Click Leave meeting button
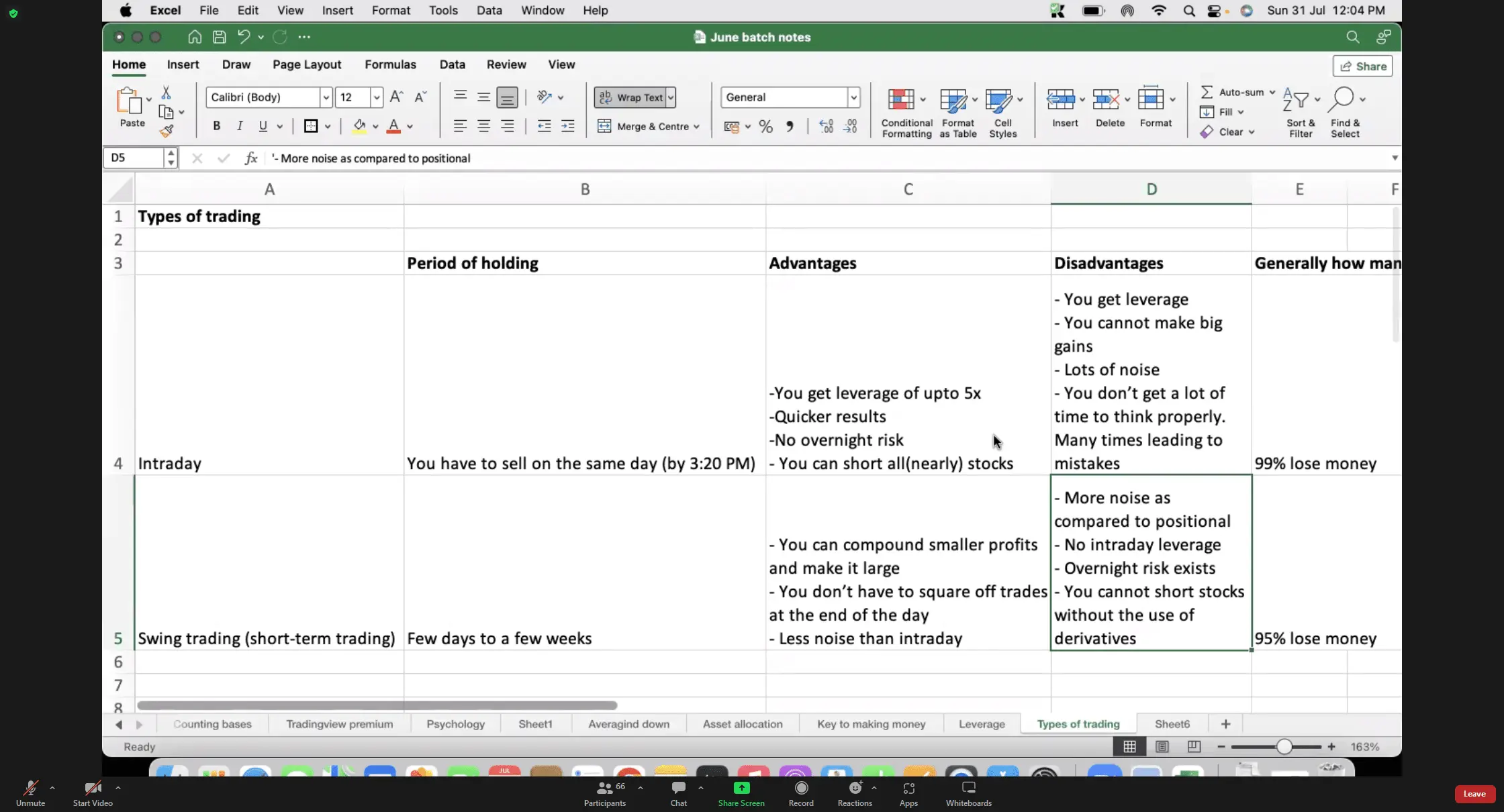 tap(1474, 794)
